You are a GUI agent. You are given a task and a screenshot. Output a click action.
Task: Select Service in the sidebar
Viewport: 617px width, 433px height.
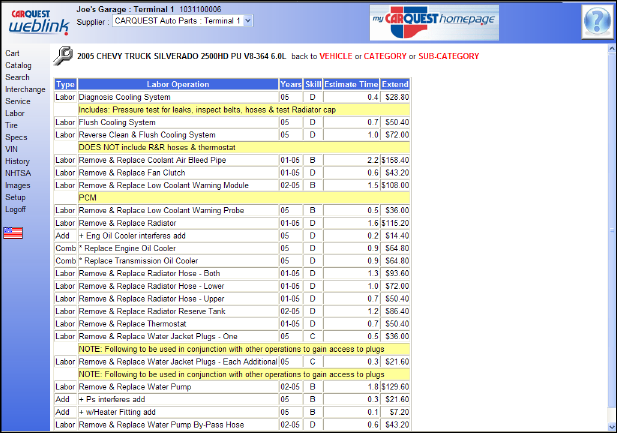tap(18, 101)
